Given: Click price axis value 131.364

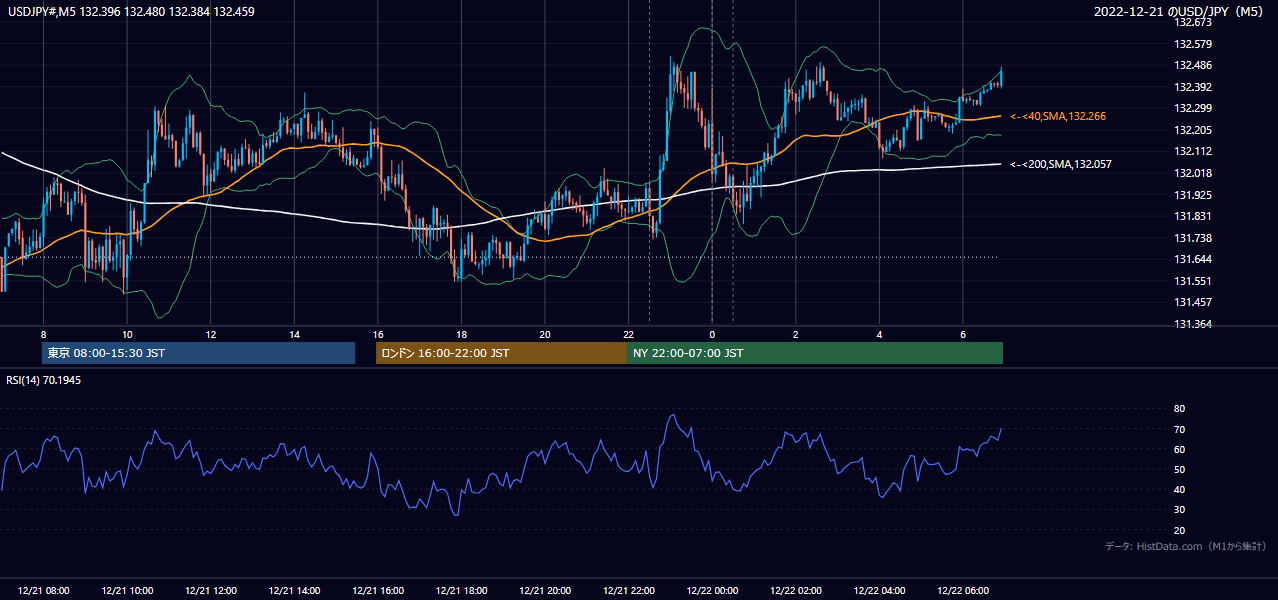Looking at the screenshot, I should point(1192,324).
